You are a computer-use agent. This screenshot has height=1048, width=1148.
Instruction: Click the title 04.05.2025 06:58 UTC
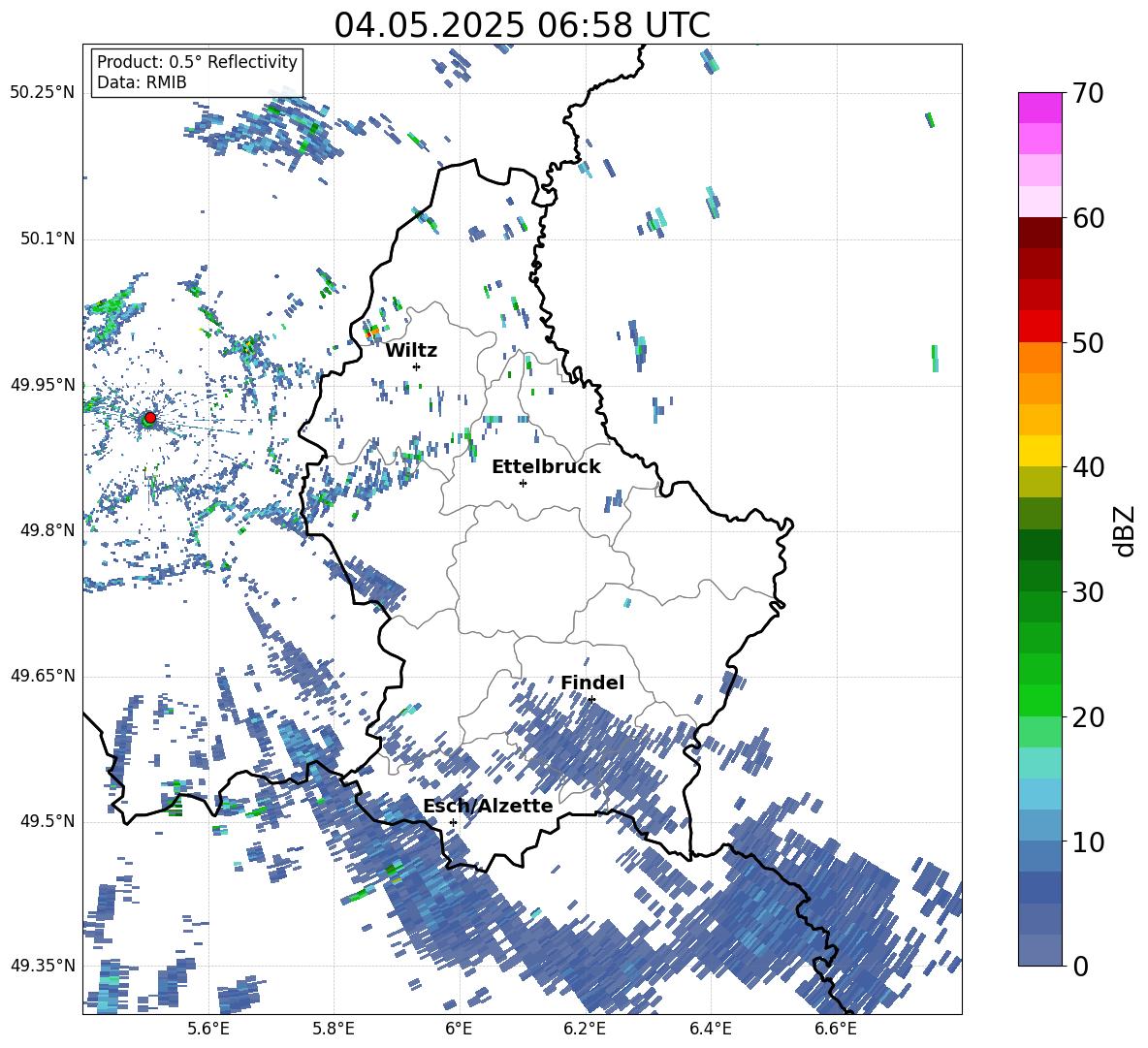pos(522,25)
